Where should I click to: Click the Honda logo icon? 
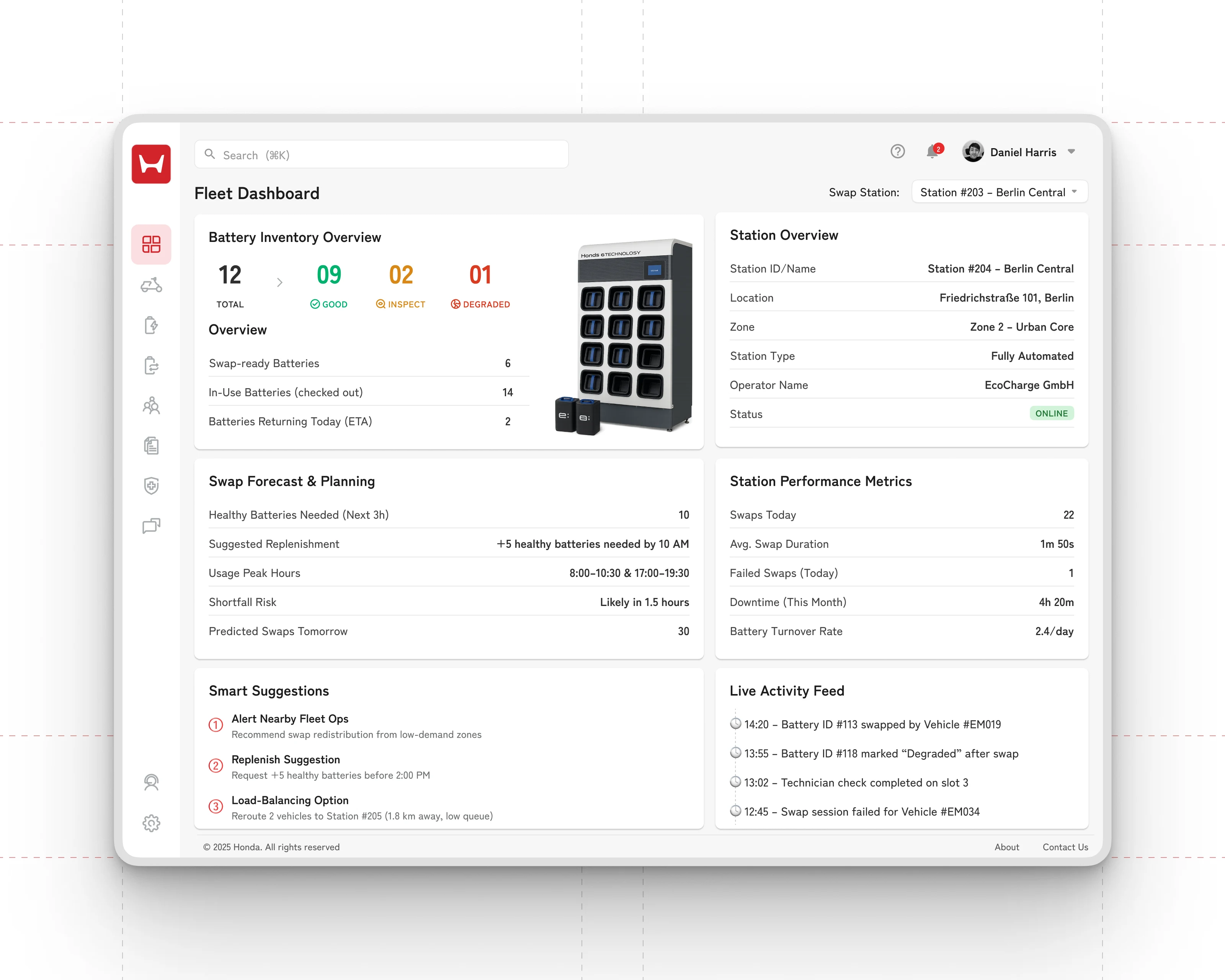pos(151,164)
